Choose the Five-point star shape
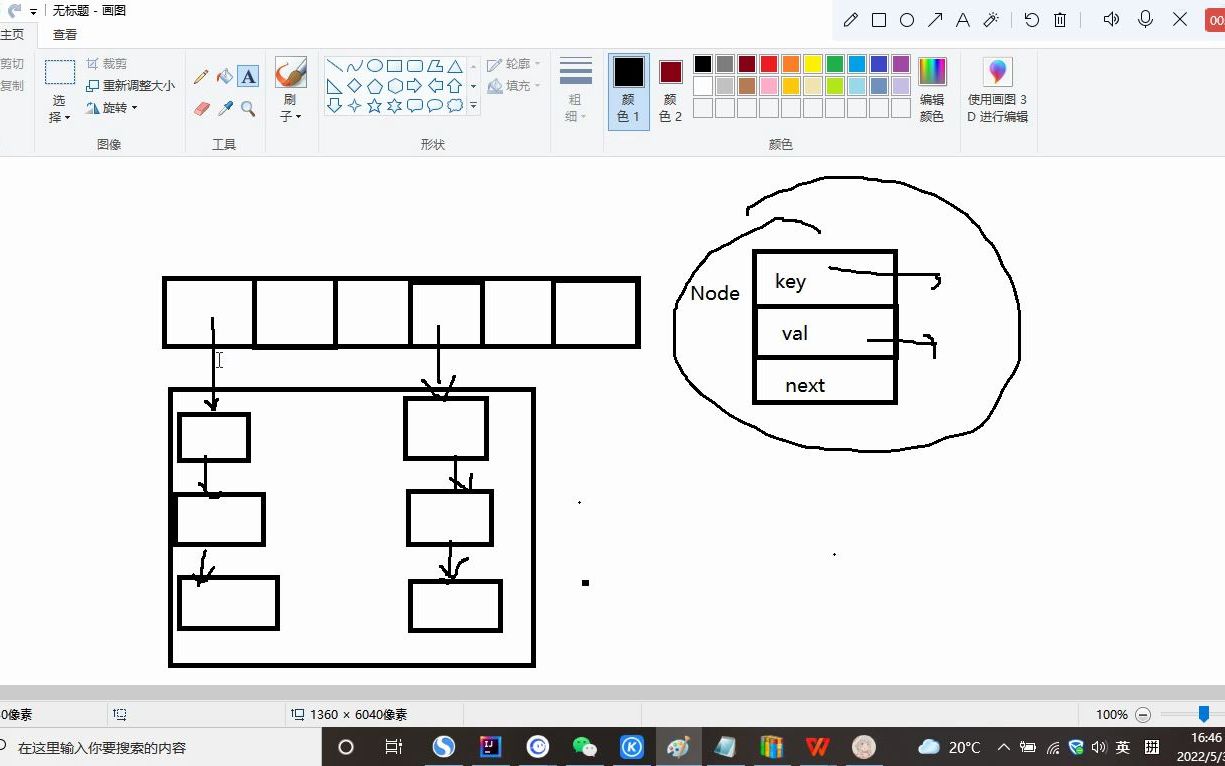This screenshot has height=766, width=1225. click(x=375, y=105)
